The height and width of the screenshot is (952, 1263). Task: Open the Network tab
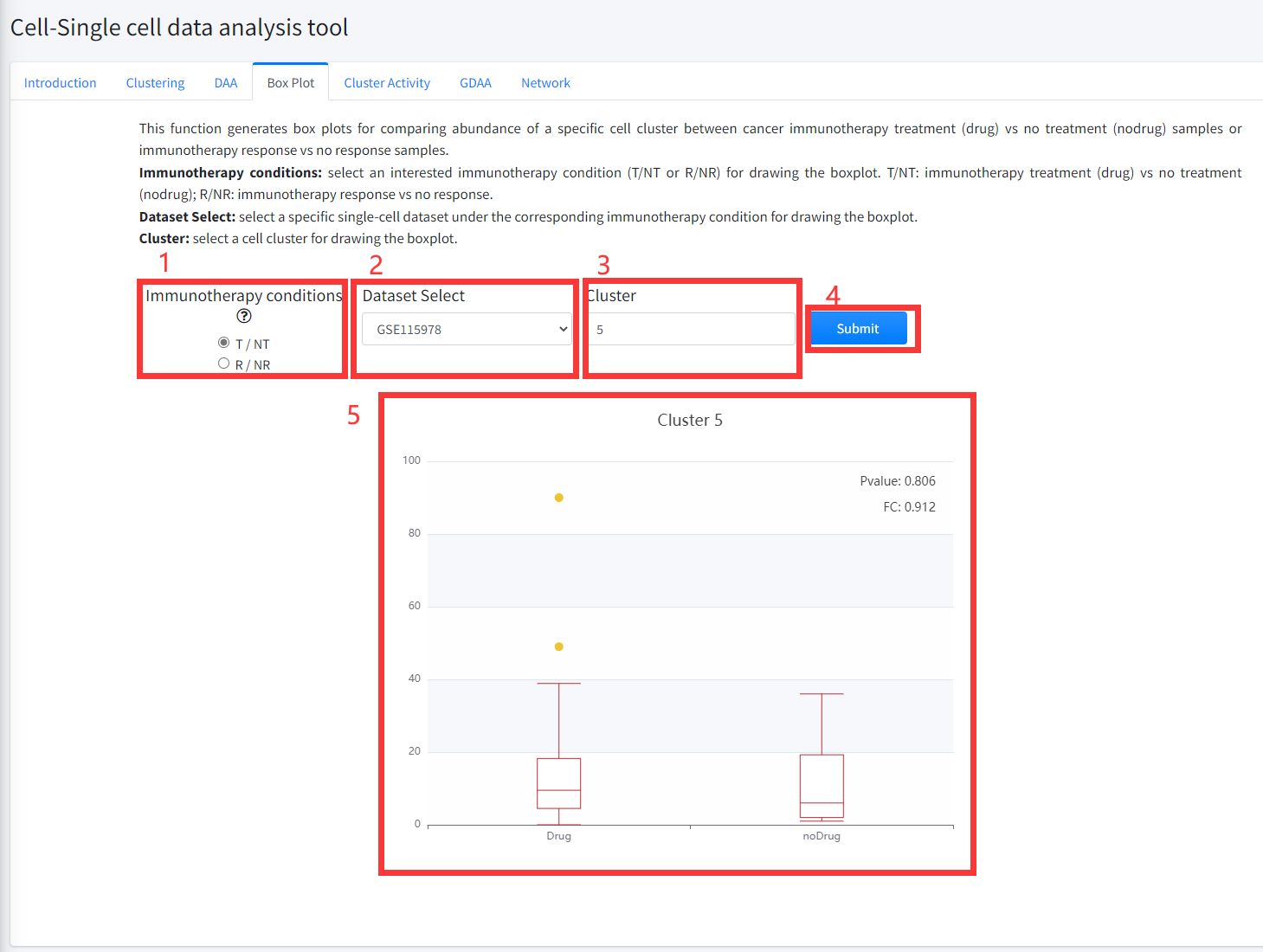pyautogui.click(x=545, y=83)
